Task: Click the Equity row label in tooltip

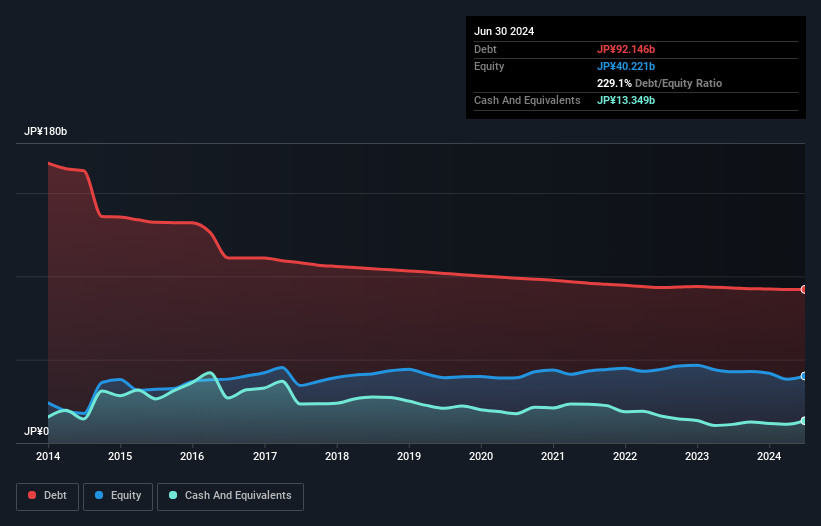Action: (489, 66)
